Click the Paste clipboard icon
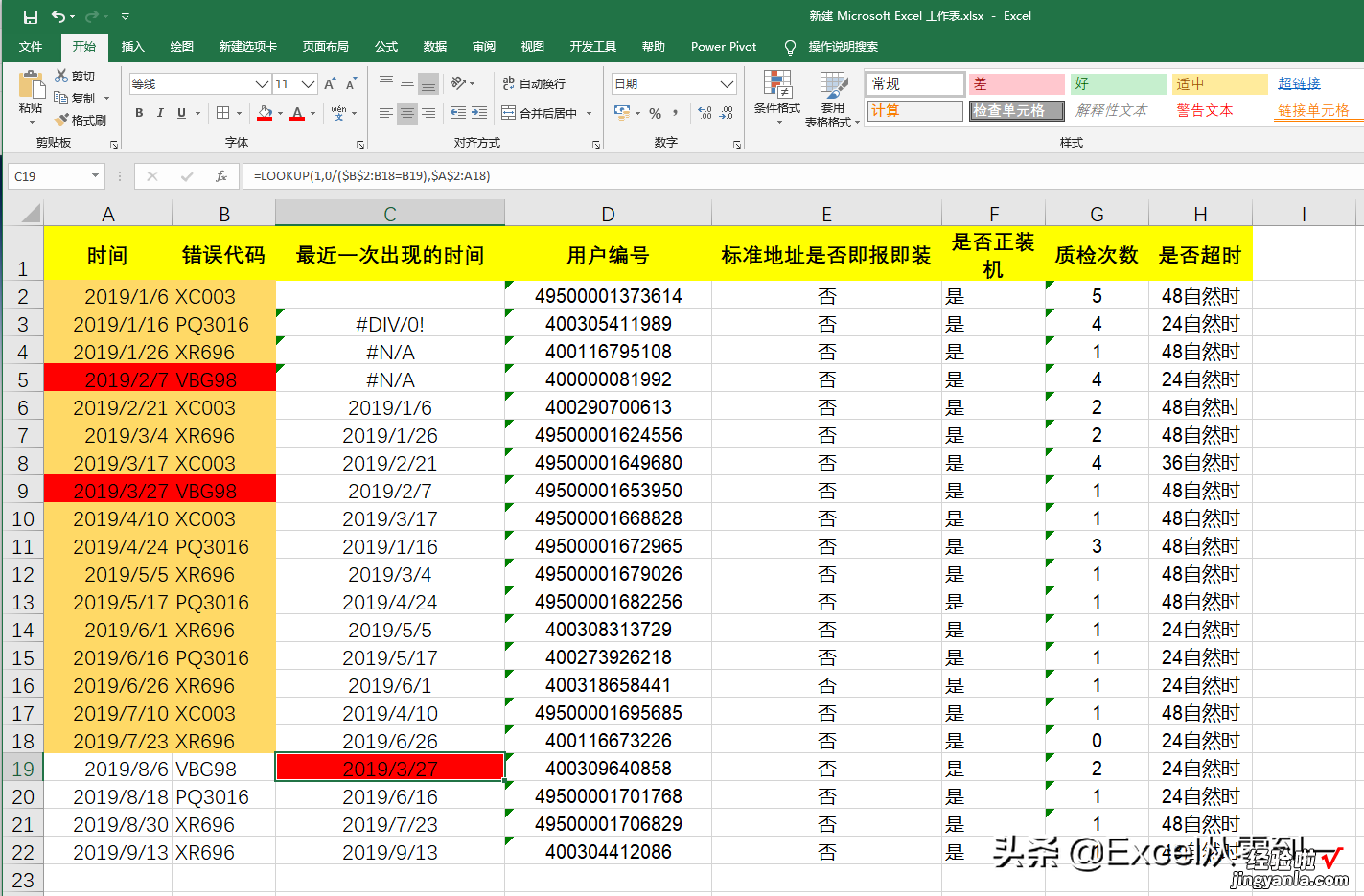Image resolution: width=1364 pixels, height=896 pixels. 31,85
